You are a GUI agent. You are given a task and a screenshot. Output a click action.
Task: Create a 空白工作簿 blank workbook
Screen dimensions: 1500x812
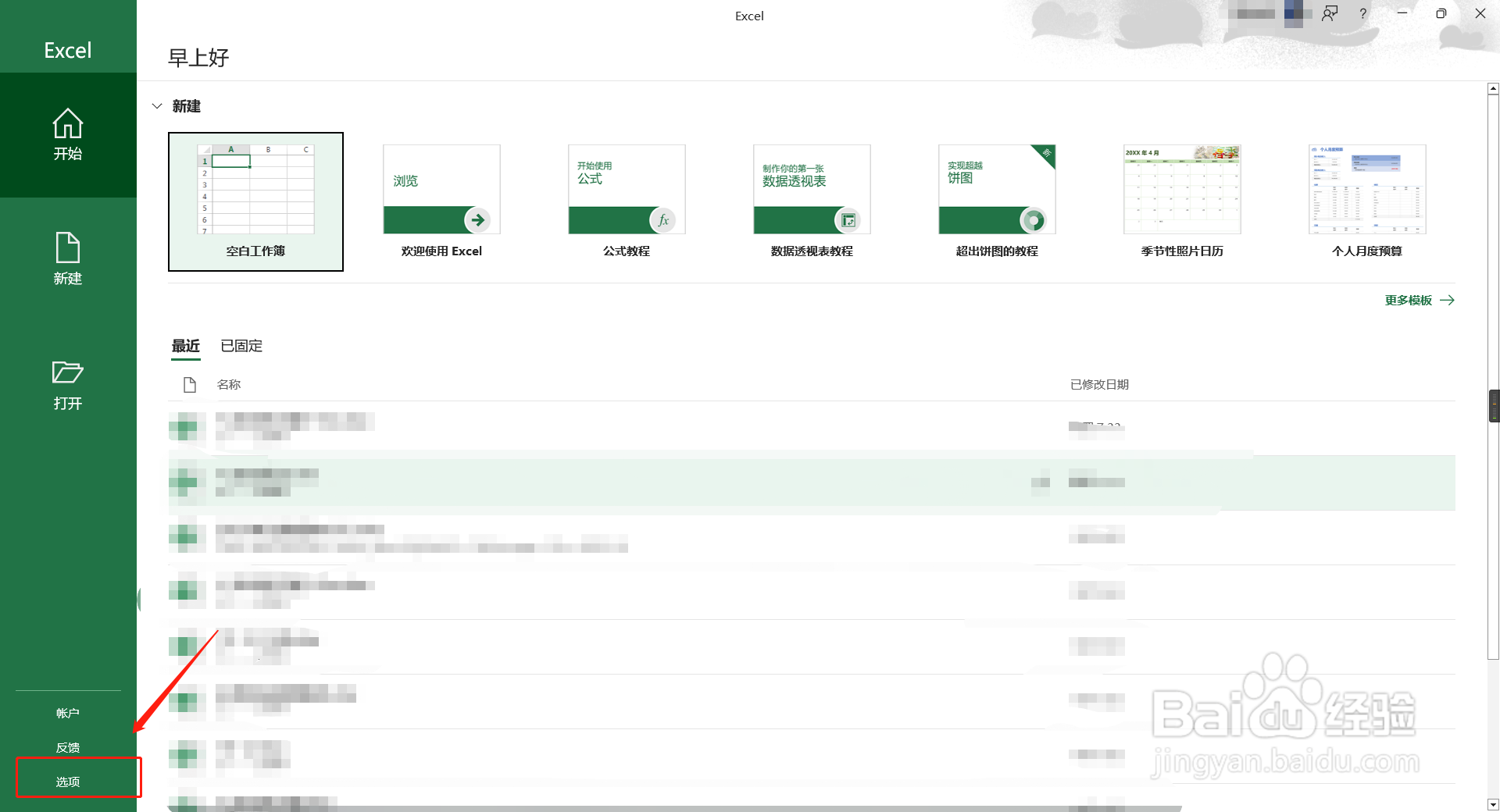coord(255,201)
